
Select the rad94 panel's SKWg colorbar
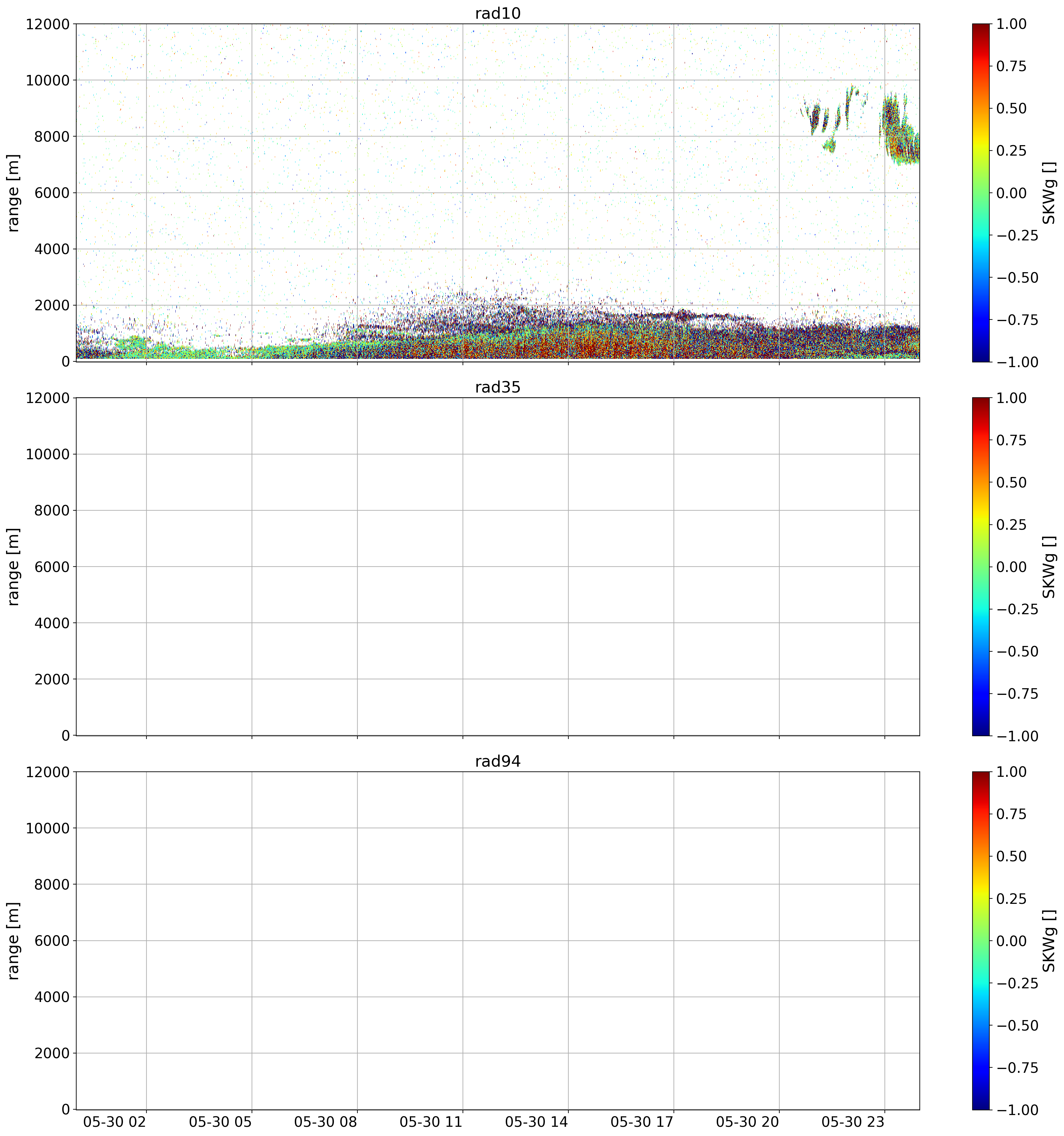[x=980, y=941]
